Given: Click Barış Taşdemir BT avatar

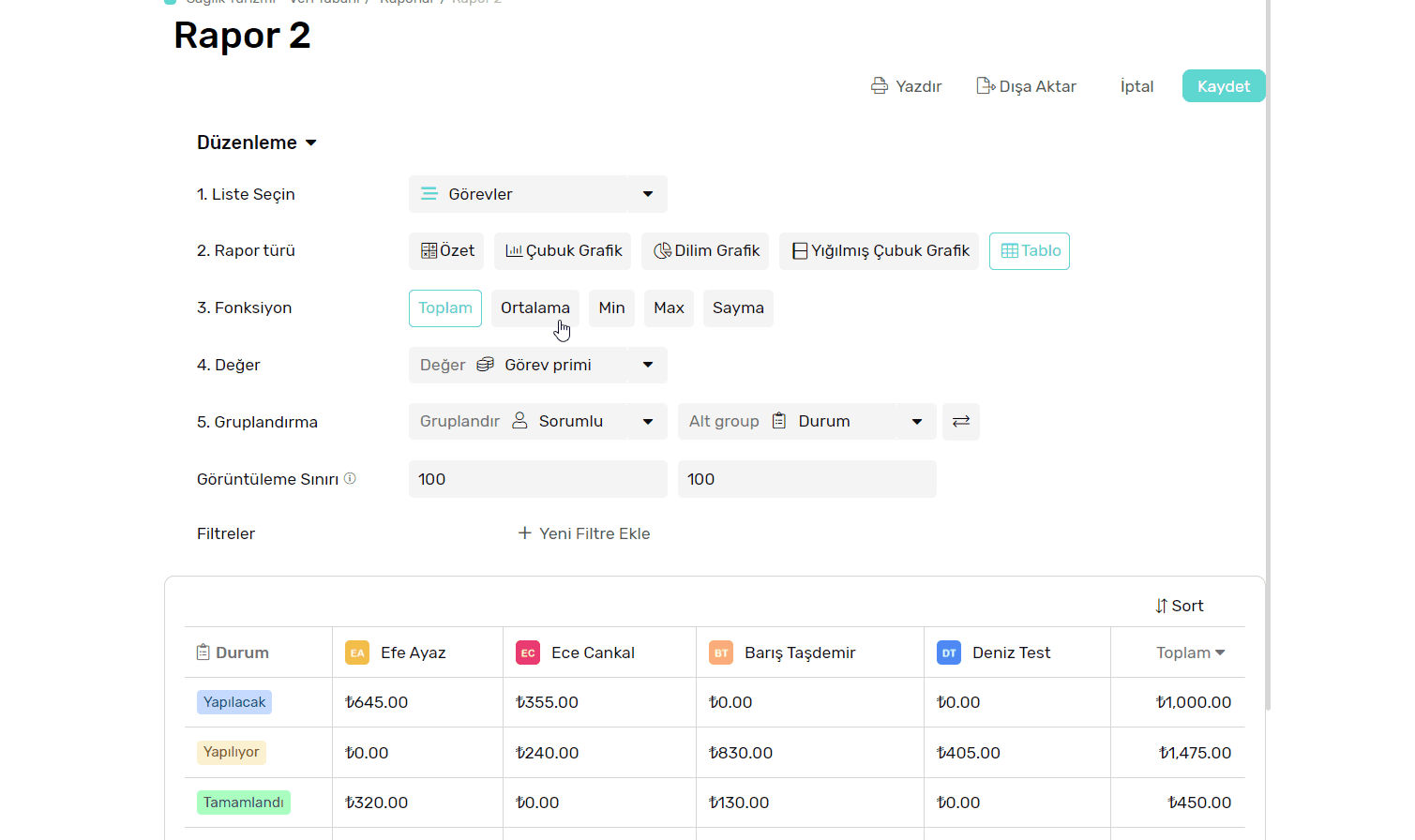Looking at the screenshot, I should [x=721, y=652].
